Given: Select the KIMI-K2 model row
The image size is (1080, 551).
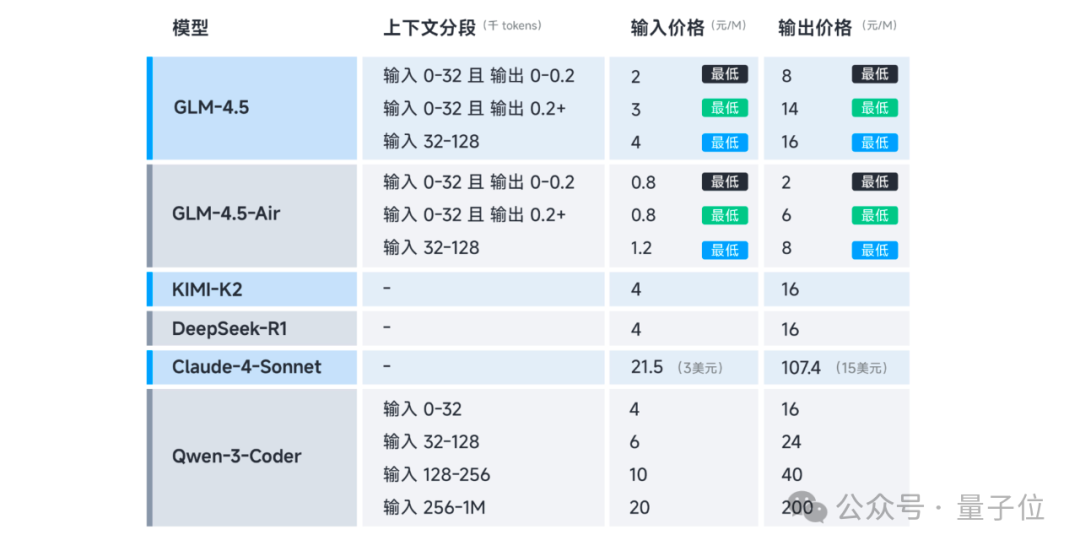Looking at the screenshot, I should click(x=528, y=289).
